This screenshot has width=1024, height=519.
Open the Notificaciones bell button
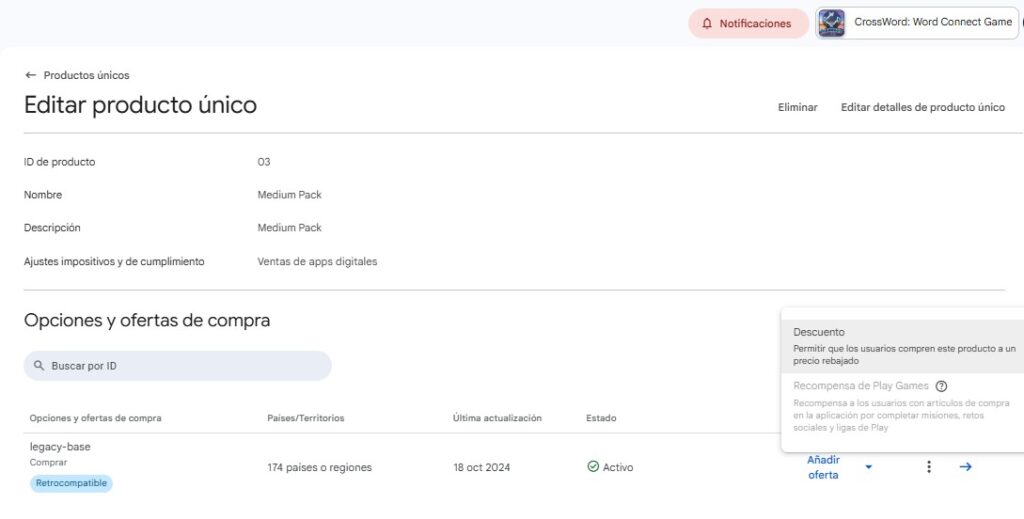pos(748,24)
